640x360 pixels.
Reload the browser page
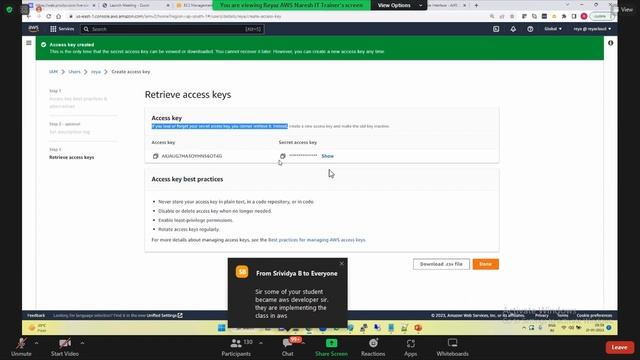coord(49,16)
